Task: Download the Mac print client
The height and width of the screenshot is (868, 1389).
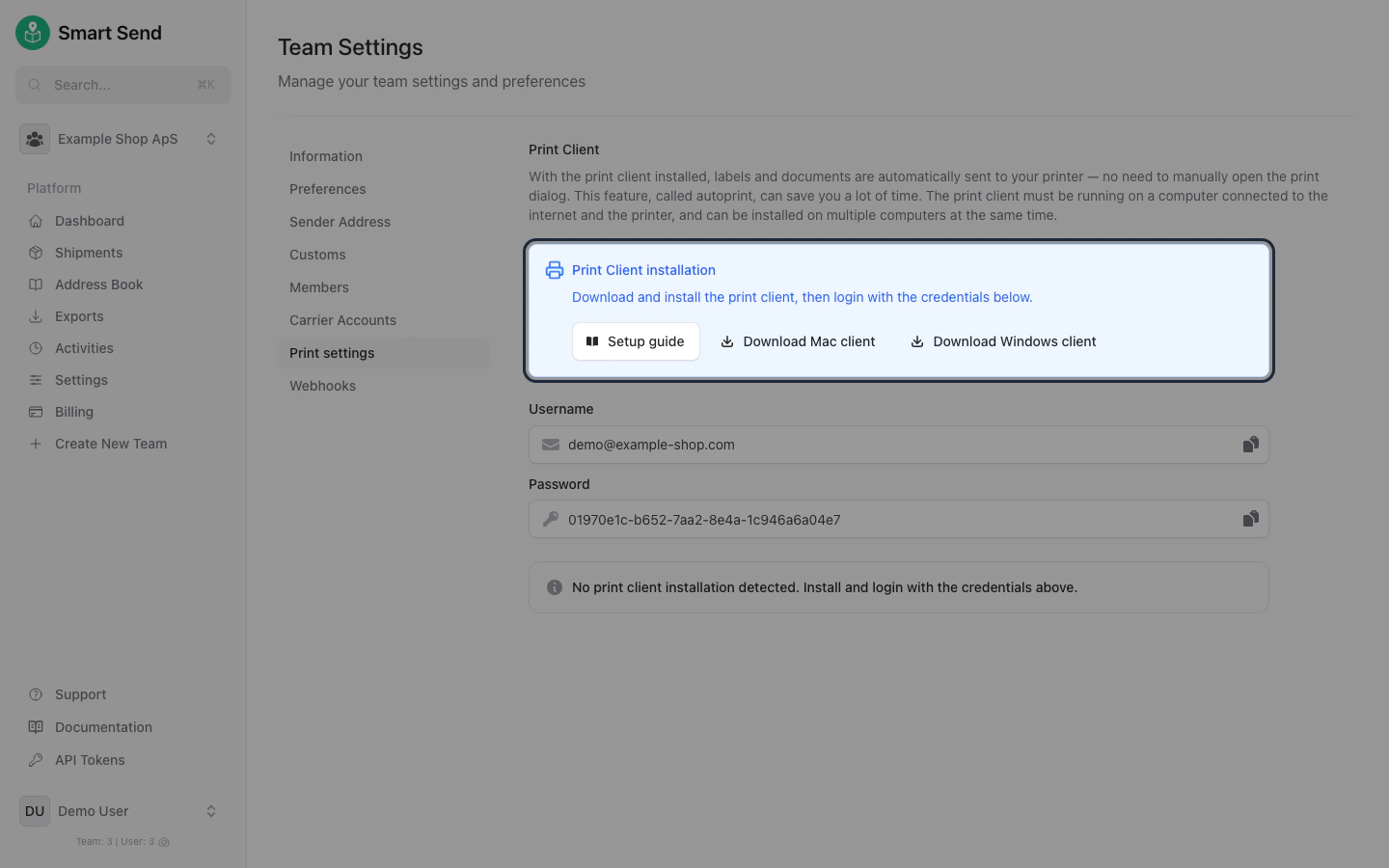Action: 797,340
